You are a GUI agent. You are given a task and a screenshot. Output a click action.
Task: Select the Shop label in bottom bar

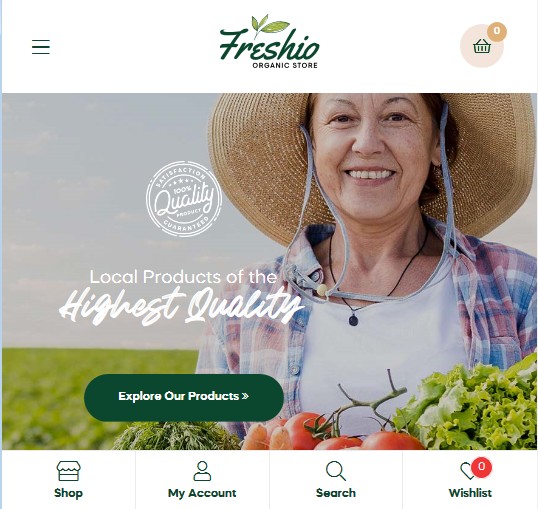pyautogui.click(x=68, y=493)
